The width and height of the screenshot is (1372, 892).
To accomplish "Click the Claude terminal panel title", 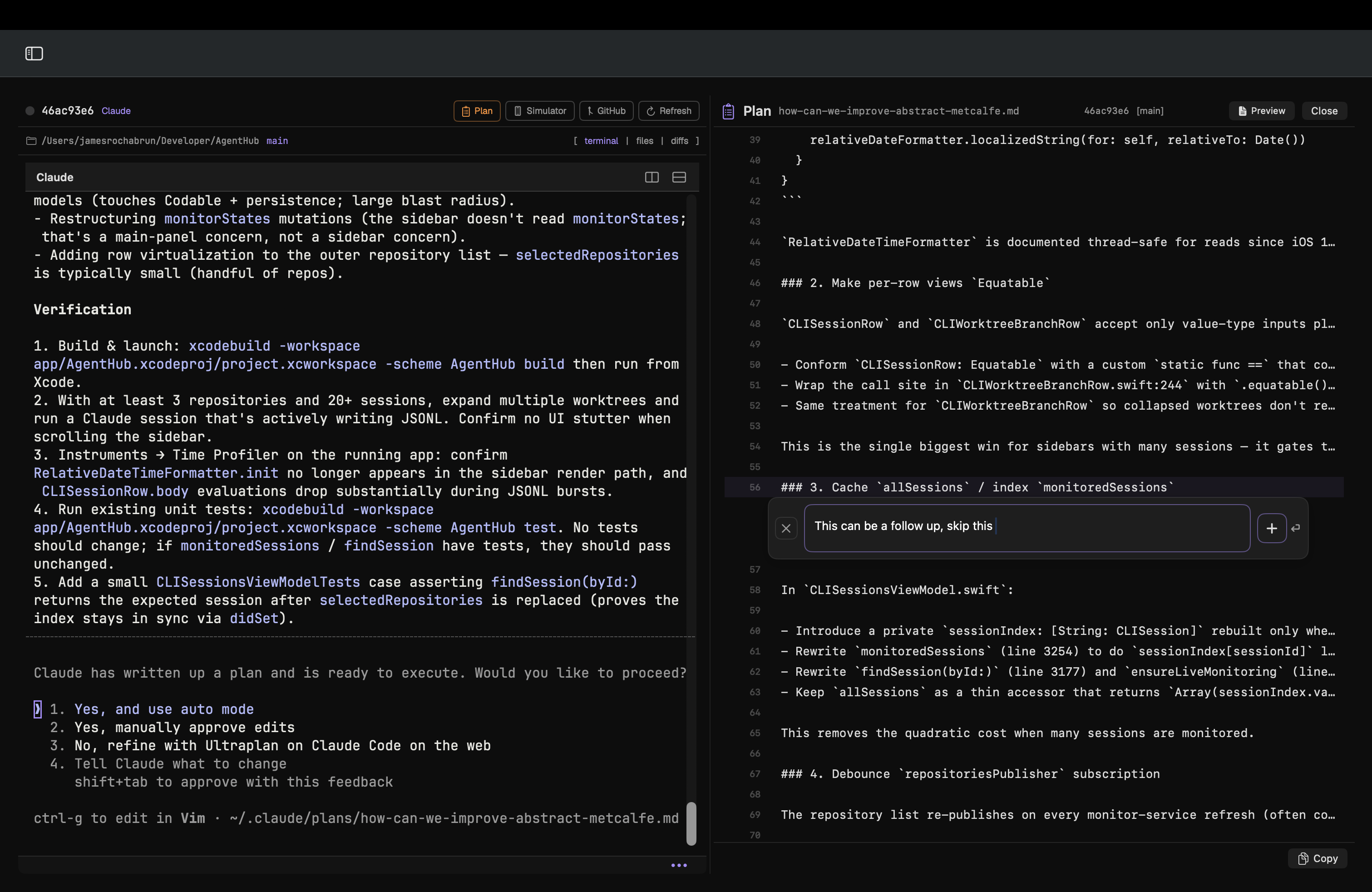I will 55,177.
